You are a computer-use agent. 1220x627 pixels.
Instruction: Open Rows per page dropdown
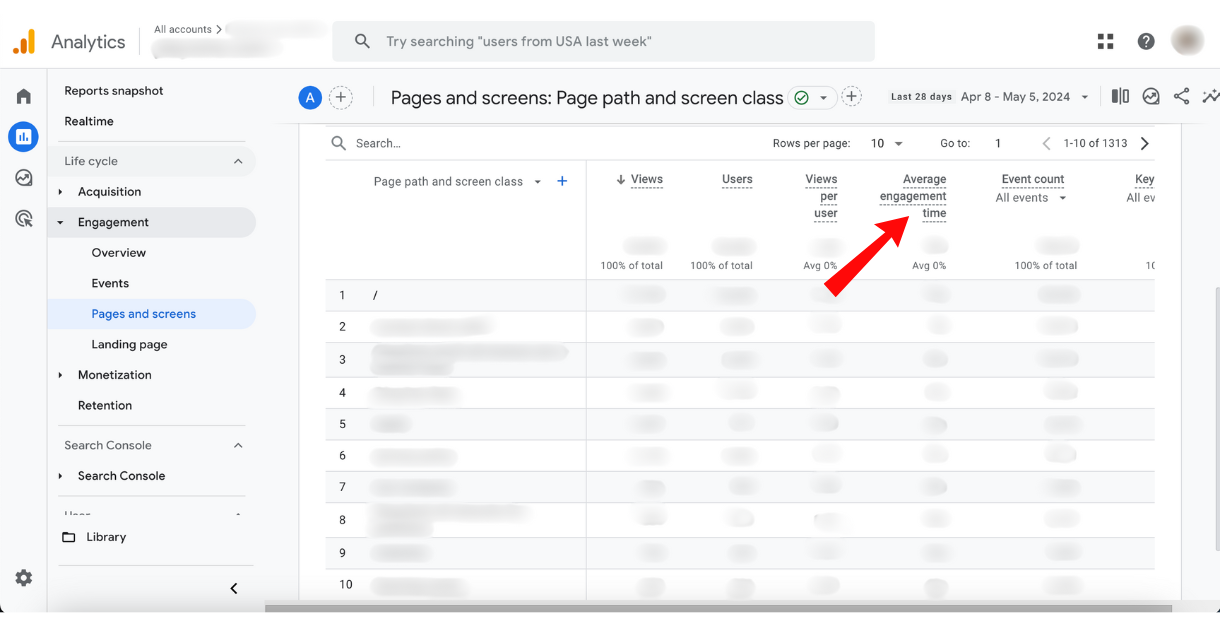(886, 143)
